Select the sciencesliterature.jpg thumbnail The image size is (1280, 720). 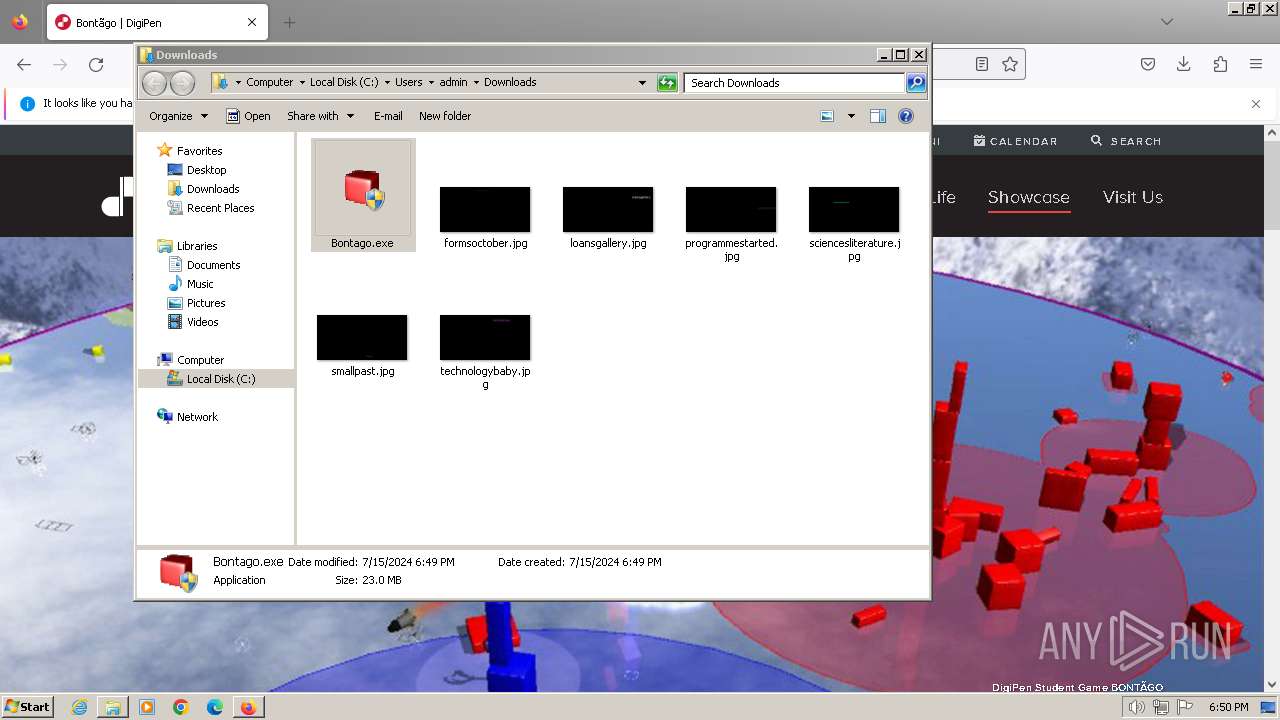854,209
